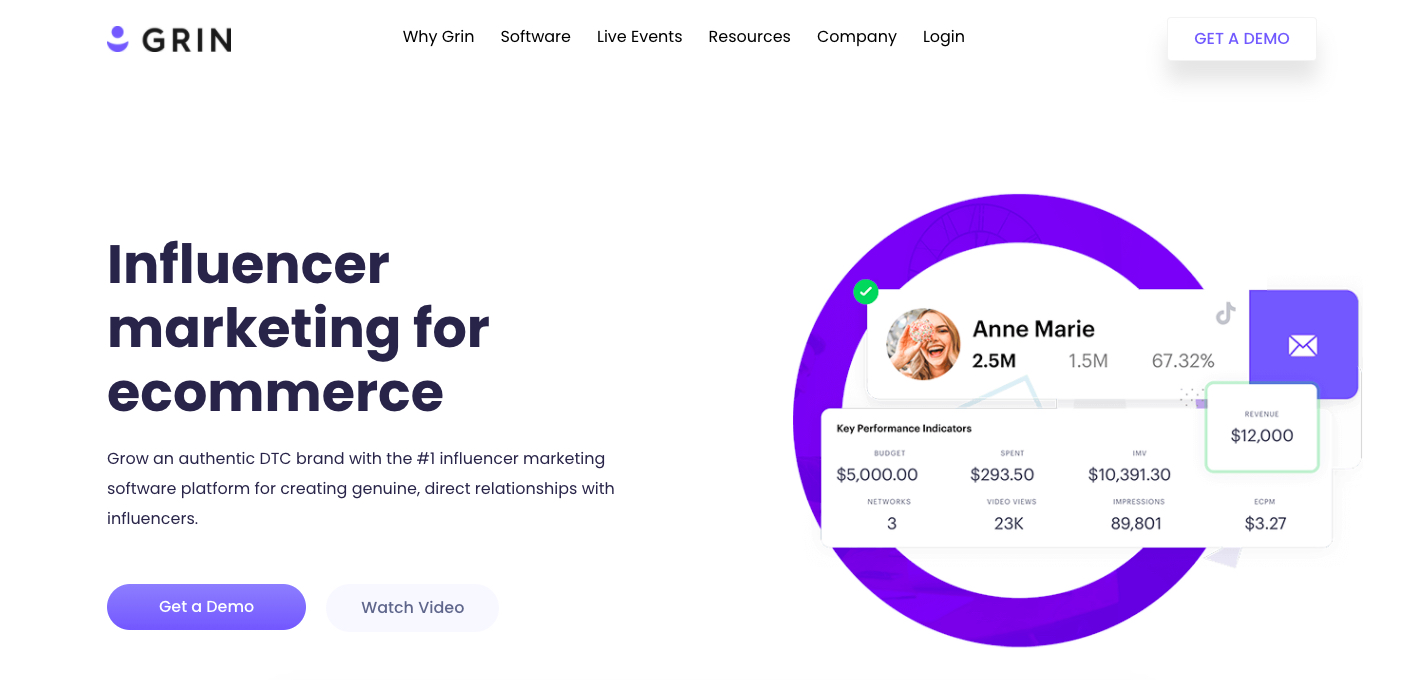Click the $12,000 revenue card

point(1262,427)
